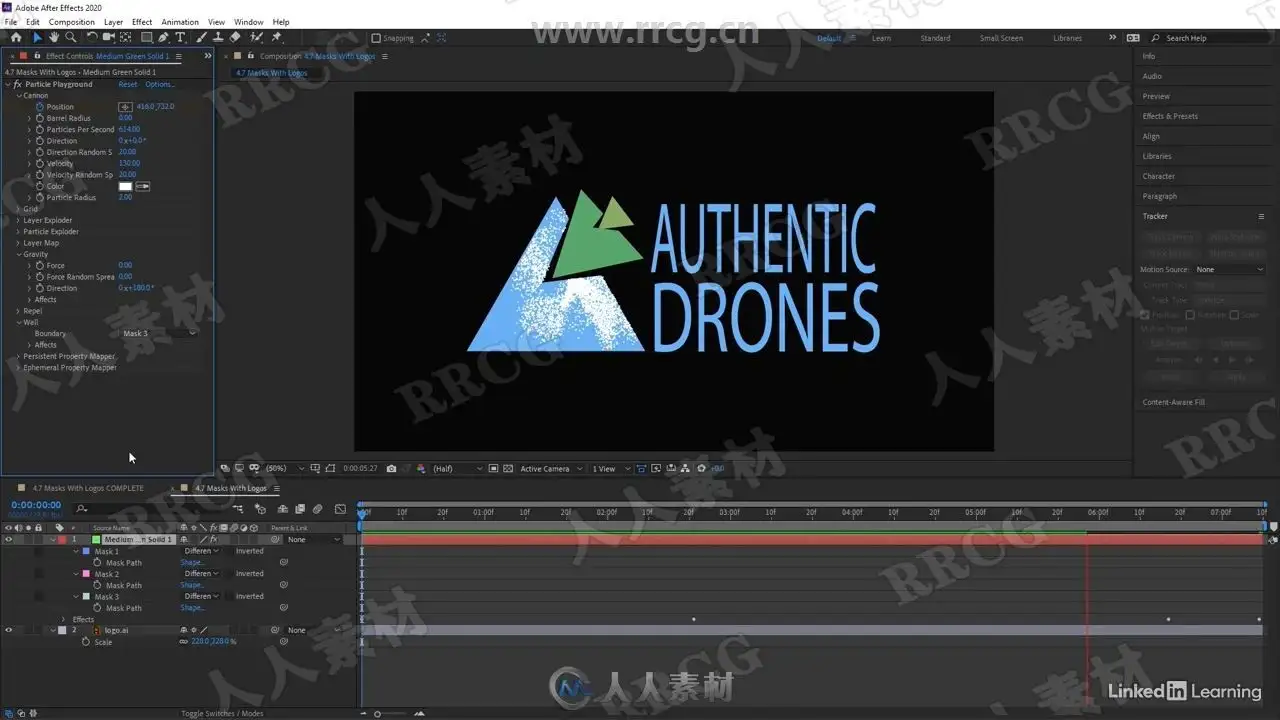Screen dimensions: 1280x720
Task: Open the Effect menu
Action: point(142,22)
